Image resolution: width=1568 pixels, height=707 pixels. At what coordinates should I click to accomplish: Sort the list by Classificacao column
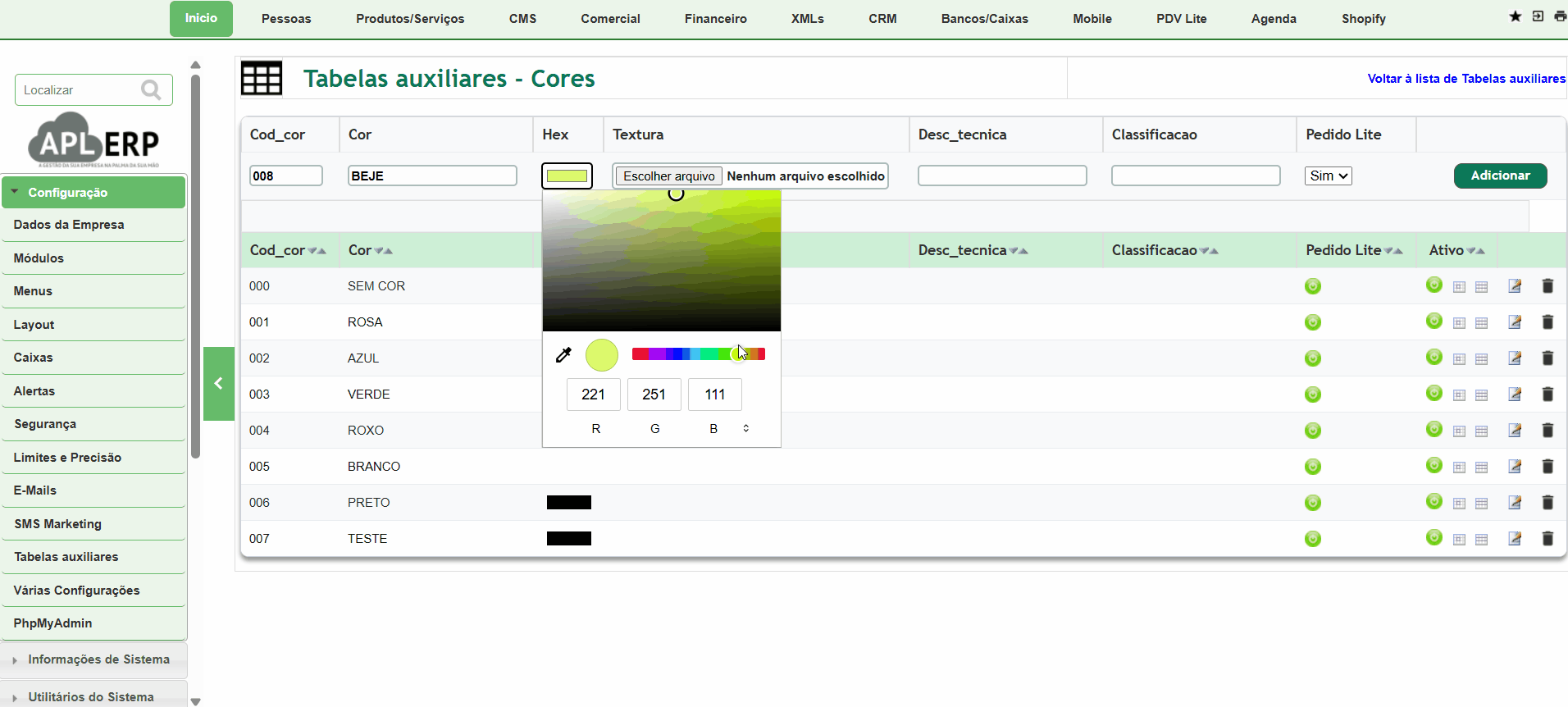point(1165,250)
